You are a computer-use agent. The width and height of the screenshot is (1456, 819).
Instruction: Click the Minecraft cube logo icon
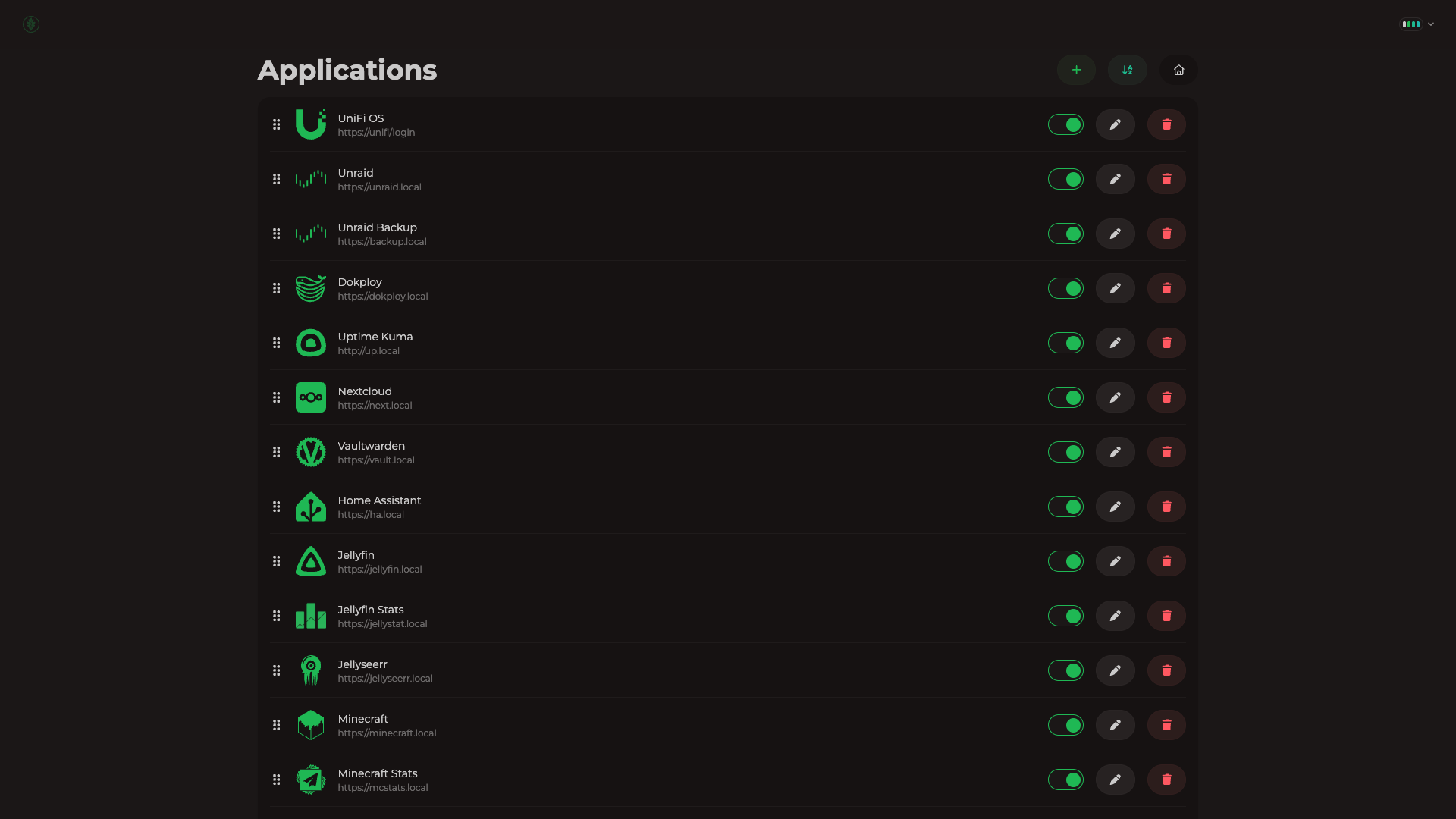[311, 725]
